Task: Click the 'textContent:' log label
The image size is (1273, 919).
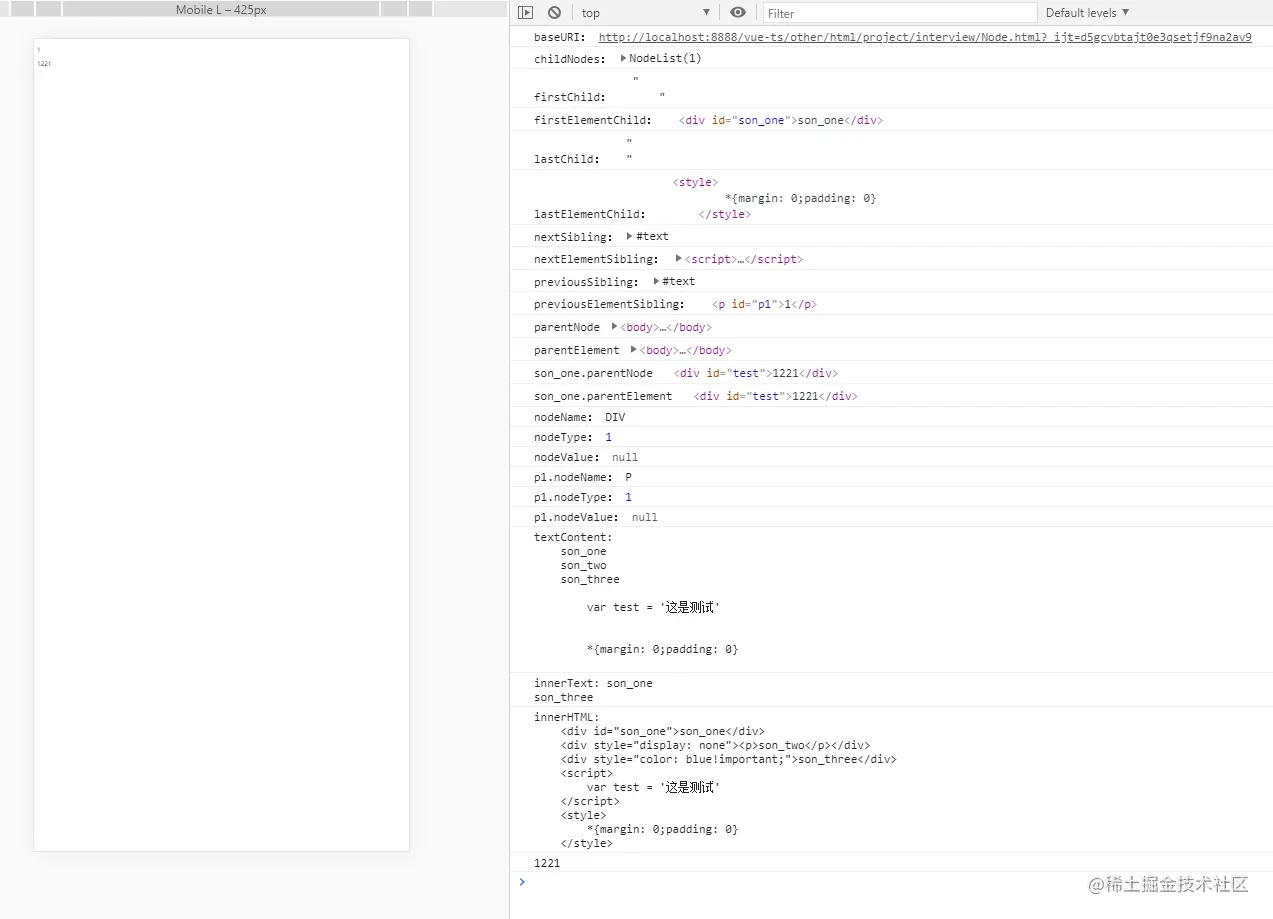Action: click(573, 537)
